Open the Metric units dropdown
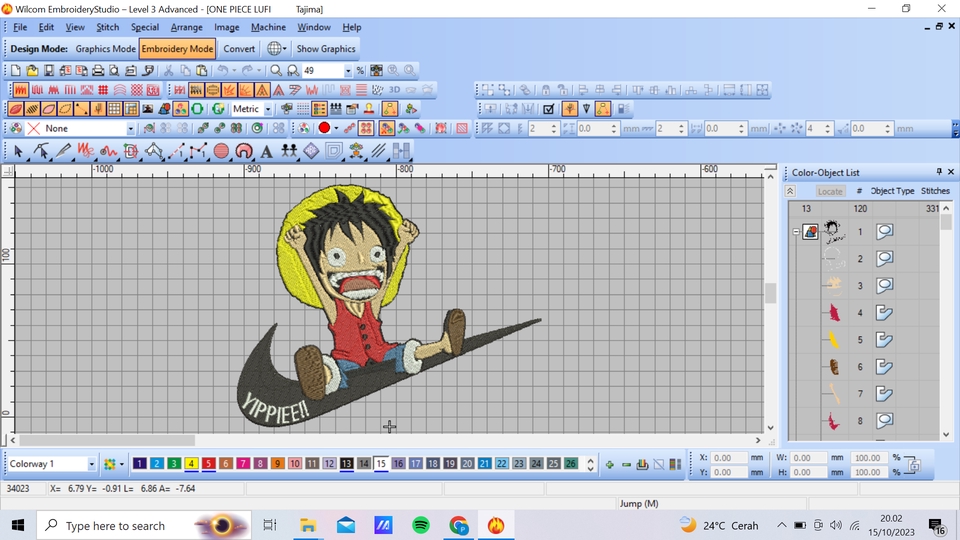 (268, 109)
